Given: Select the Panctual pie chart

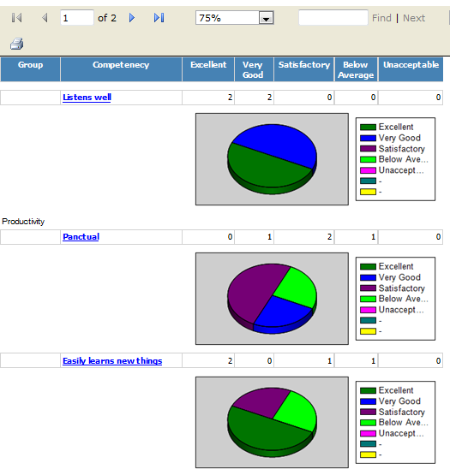Looking at the screenshot, I should coord(272,299).
